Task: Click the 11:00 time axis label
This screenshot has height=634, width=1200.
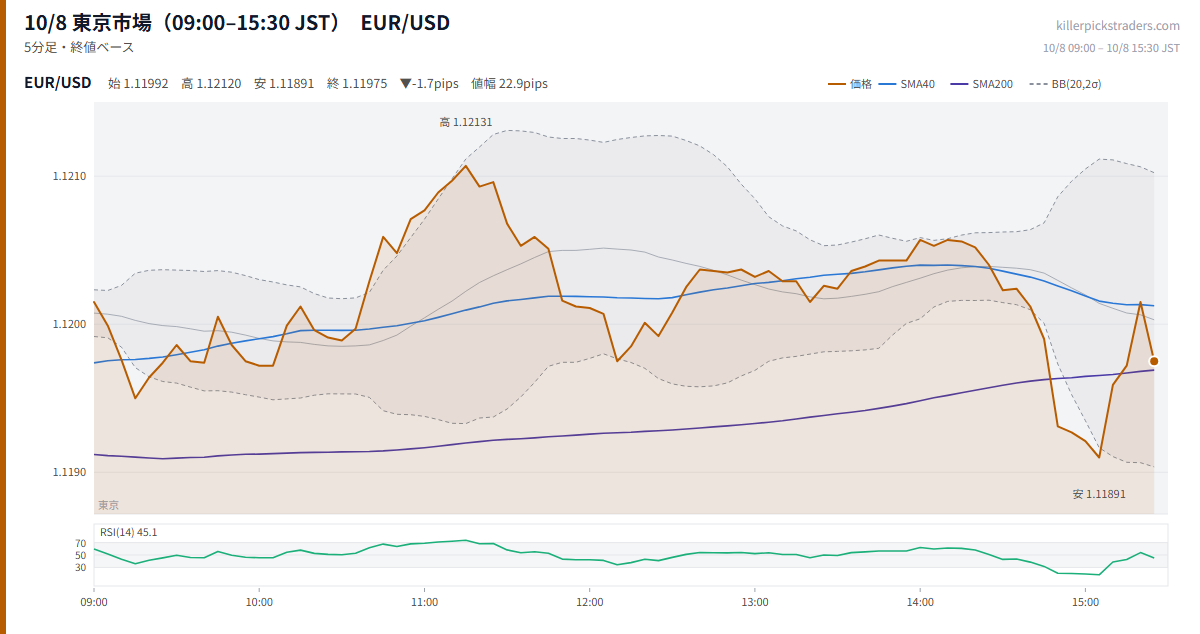Action: coord(424,602)
